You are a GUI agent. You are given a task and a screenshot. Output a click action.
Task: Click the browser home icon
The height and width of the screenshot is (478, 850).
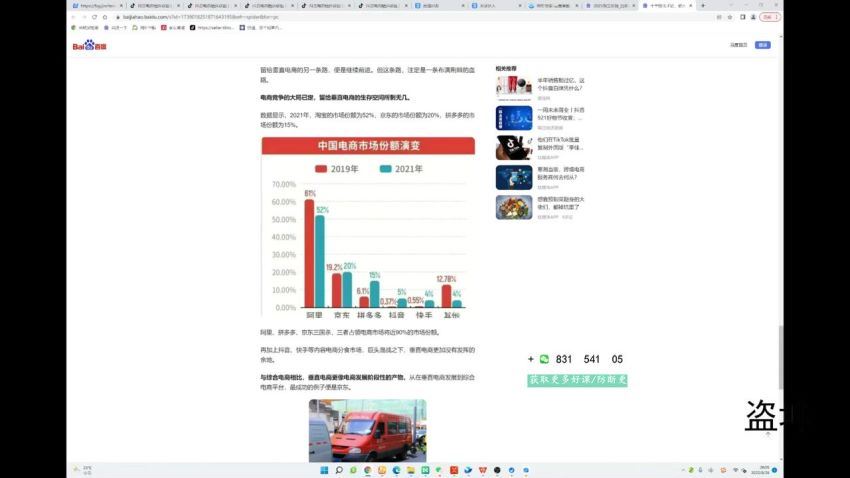[105, 17]
